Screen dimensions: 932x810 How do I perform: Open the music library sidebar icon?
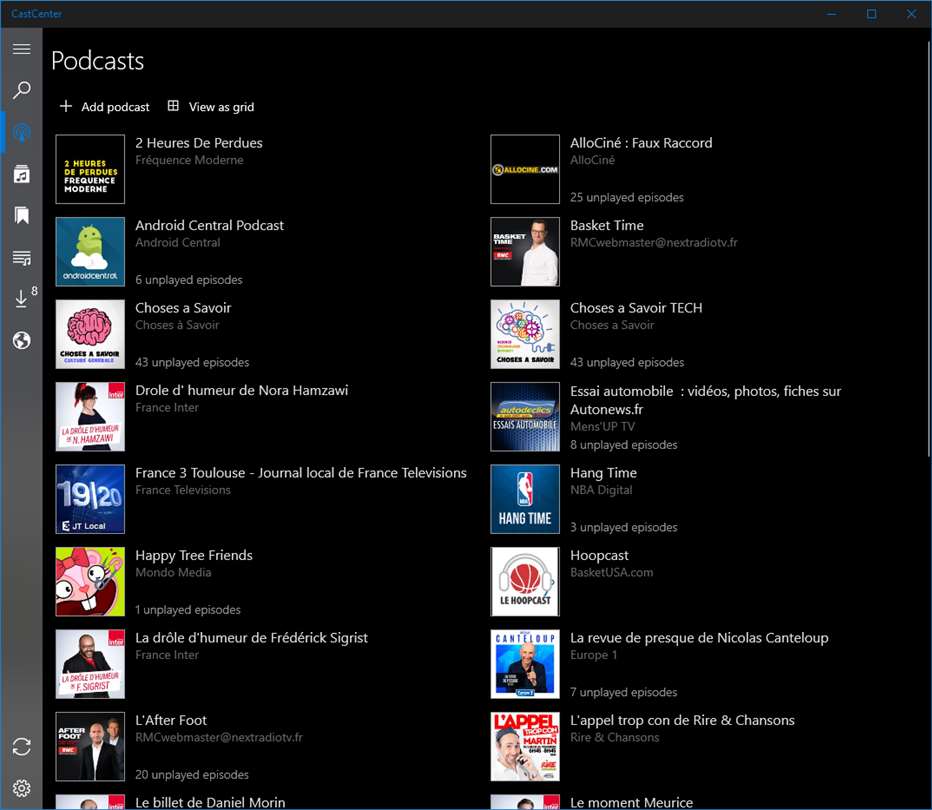click(x=21, y=174)
